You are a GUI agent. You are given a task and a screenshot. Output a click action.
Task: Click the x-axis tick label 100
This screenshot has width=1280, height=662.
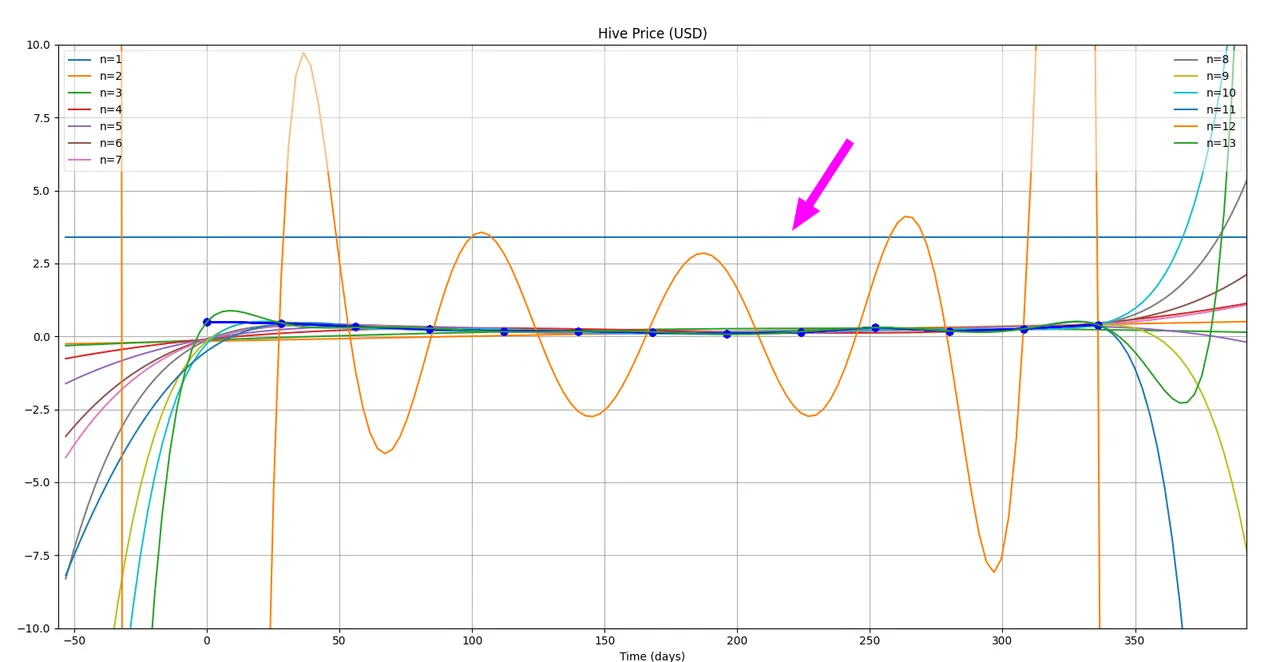click(472, 639)
